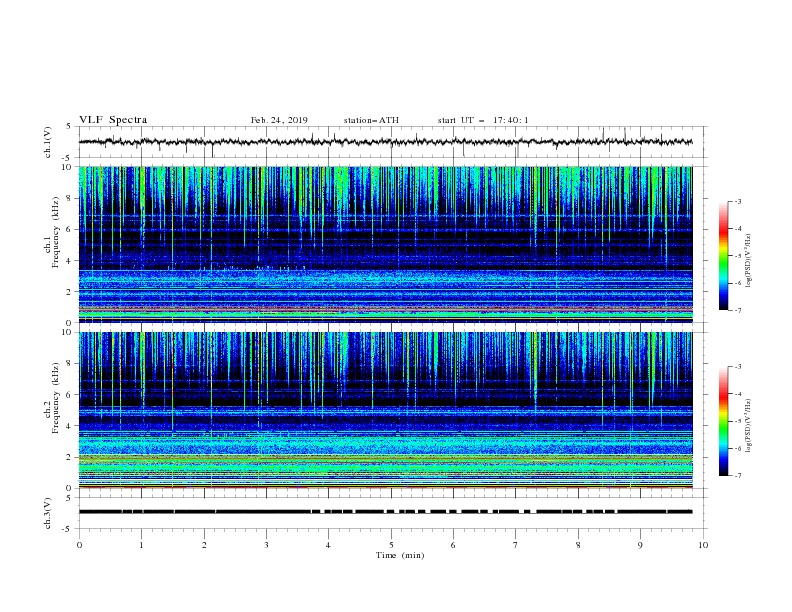Click the "-5" tick on ch.1 colorbar

tap(737, 256)
